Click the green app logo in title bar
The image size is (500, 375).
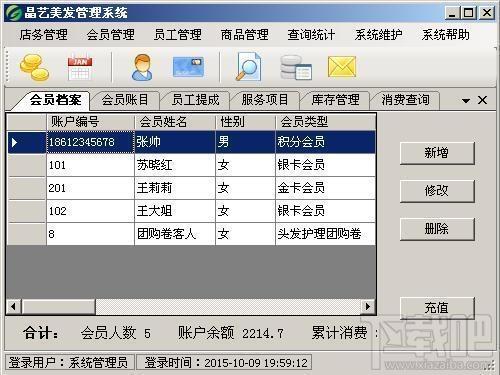point(14,13)
